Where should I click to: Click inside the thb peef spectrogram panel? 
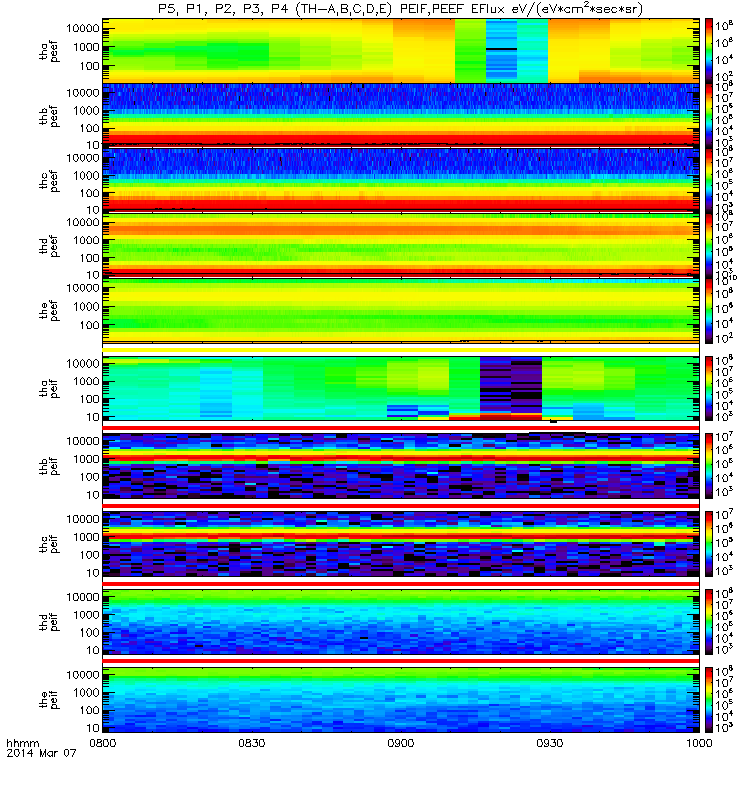tap(401, 115)
